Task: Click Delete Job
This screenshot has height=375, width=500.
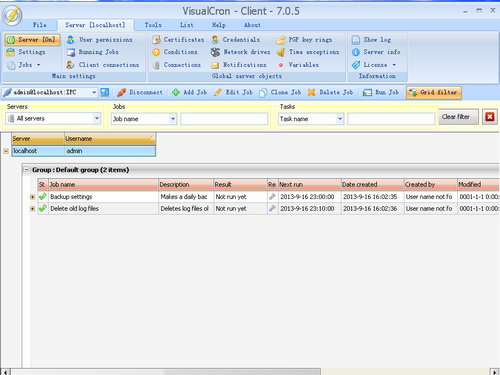Action: point(330,92)
